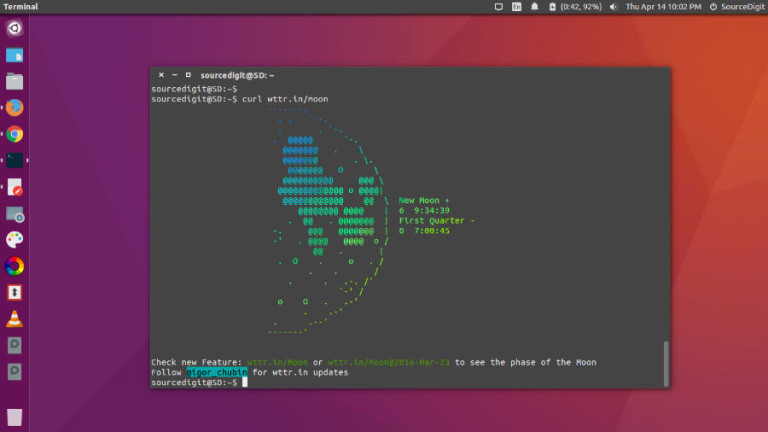Launch Google Chrome from the dock

[x=14, y=134]
